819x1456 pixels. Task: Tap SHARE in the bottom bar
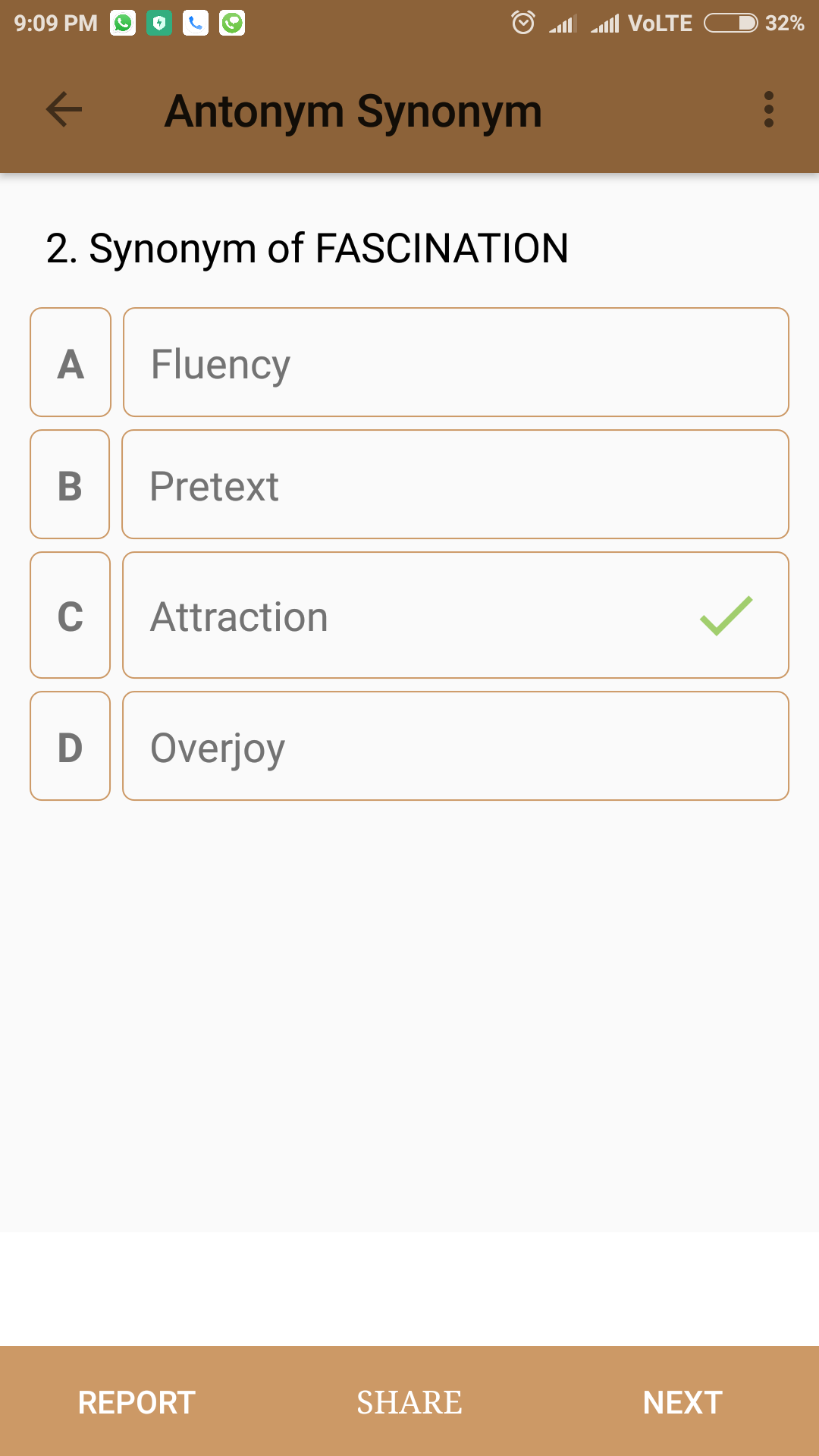tap(409, 1402)
